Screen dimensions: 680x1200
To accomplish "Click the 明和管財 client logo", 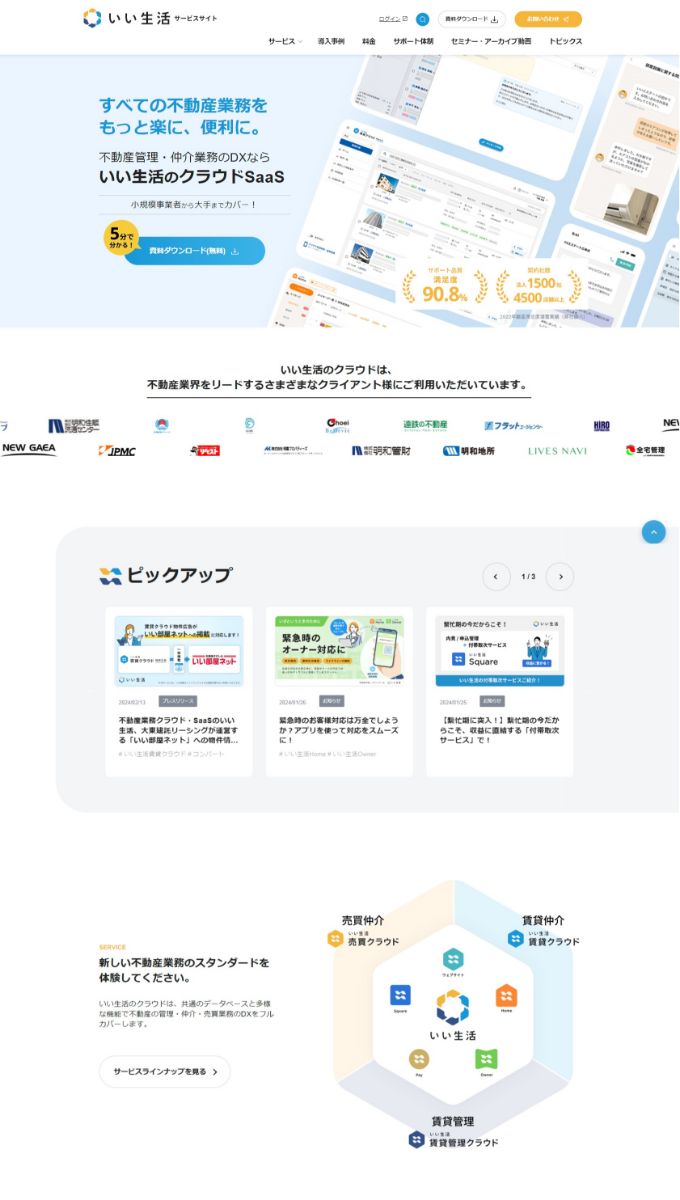I will click(x=381, y=451).
